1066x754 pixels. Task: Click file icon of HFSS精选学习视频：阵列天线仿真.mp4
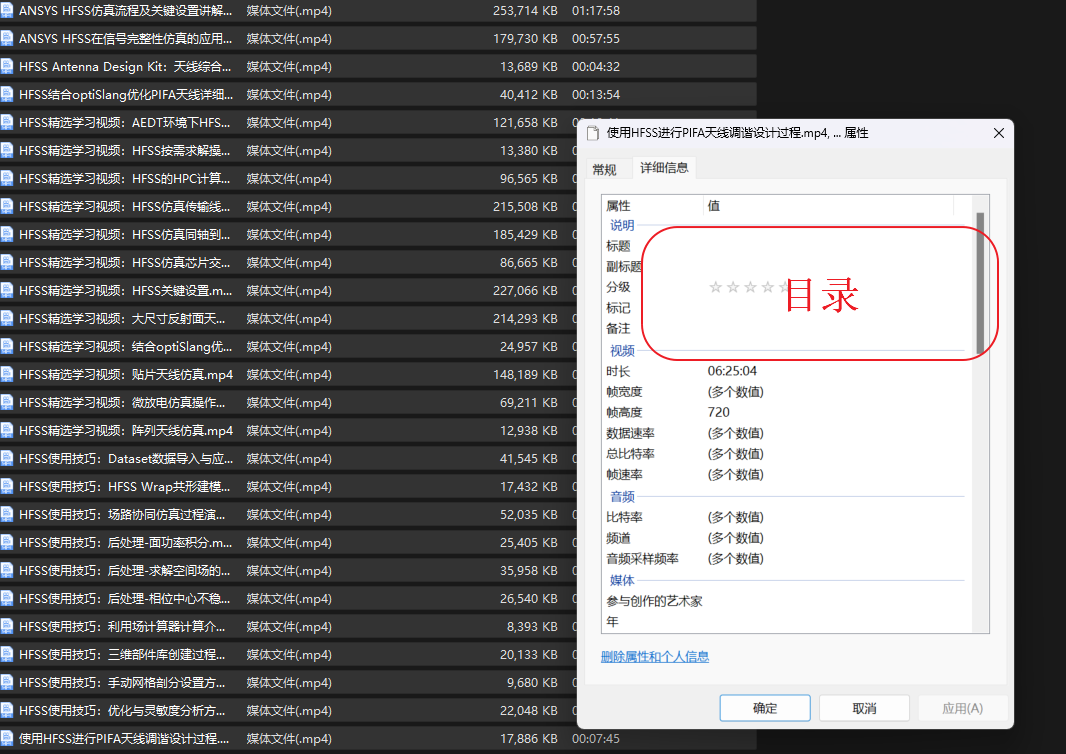tap(7, 430)
